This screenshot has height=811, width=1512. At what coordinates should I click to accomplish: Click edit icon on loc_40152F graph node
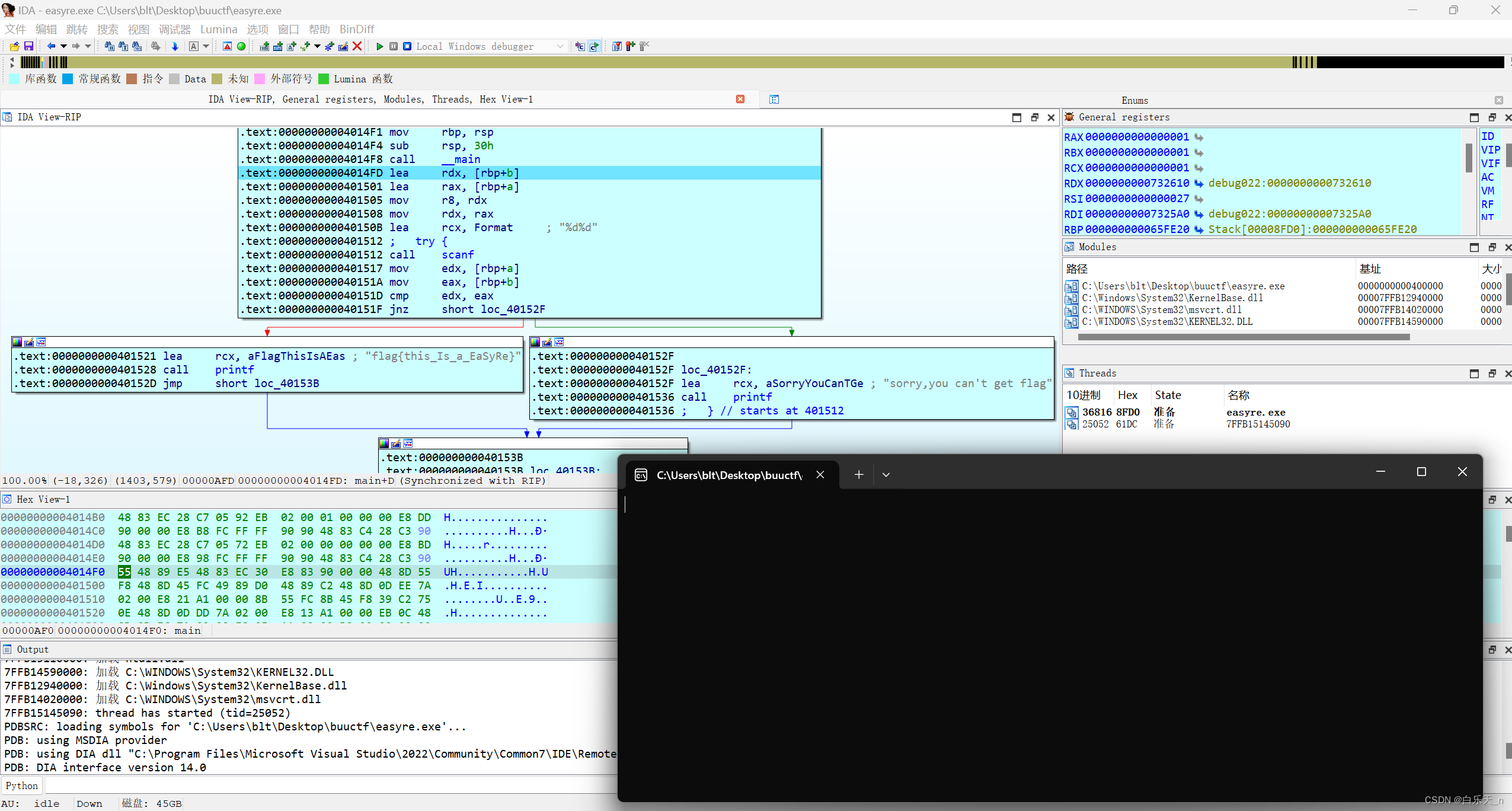[x=547, y=342]
